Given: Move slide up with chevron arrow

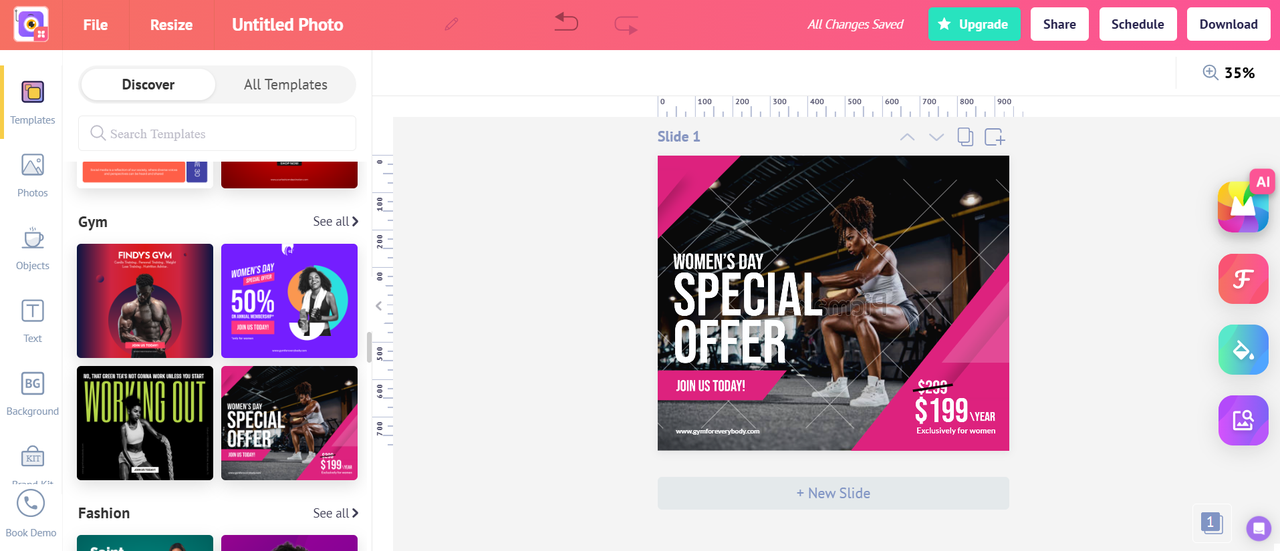Looking at the screenshot, I should [907, 137].
